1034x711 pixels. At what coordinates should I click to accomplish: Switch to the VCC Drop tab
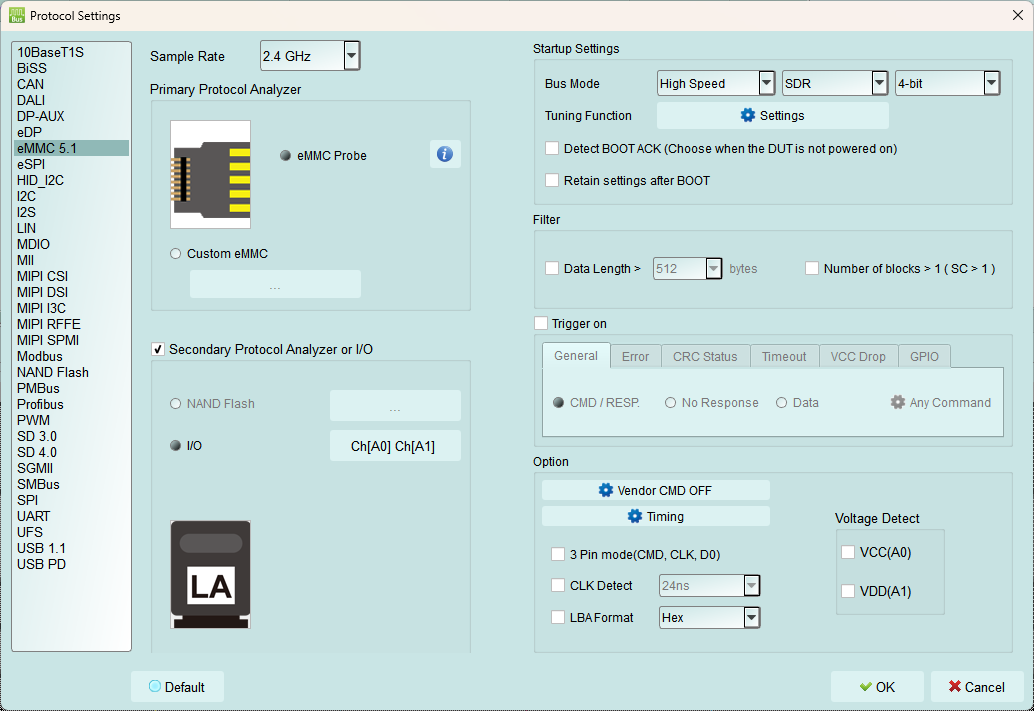click(858, 356)
